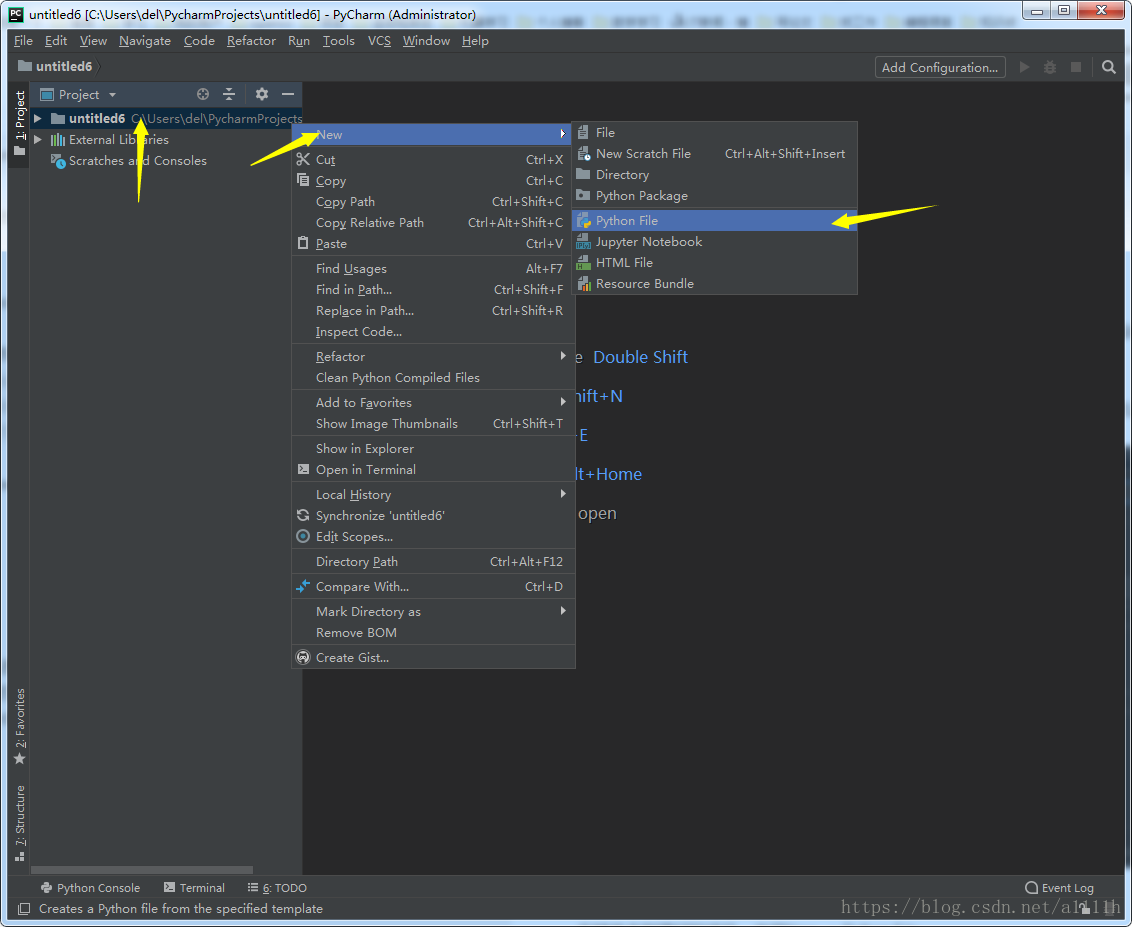The width and height of the screenshot is (1132, 927).
Task: Open the File menu
Action: coord(23,40)
